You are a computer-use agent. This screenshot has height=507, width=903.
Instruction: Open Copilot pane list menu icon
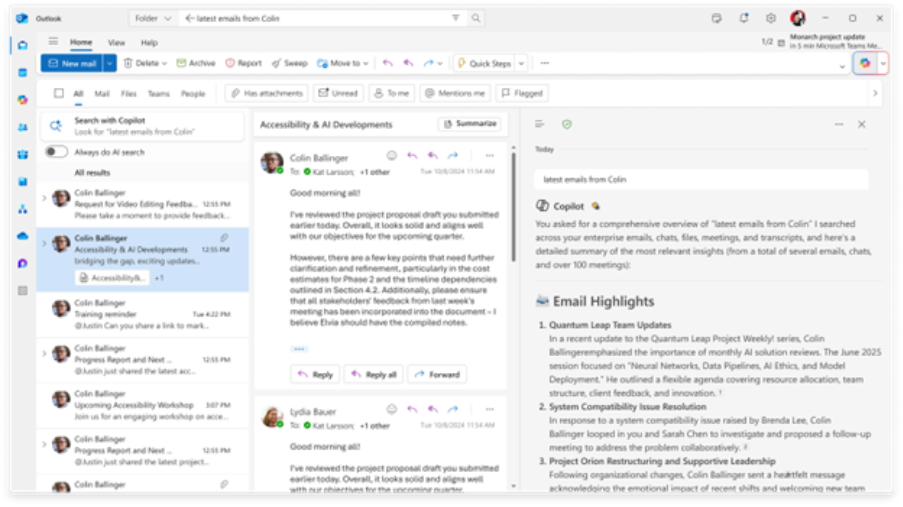pos(540,124)
